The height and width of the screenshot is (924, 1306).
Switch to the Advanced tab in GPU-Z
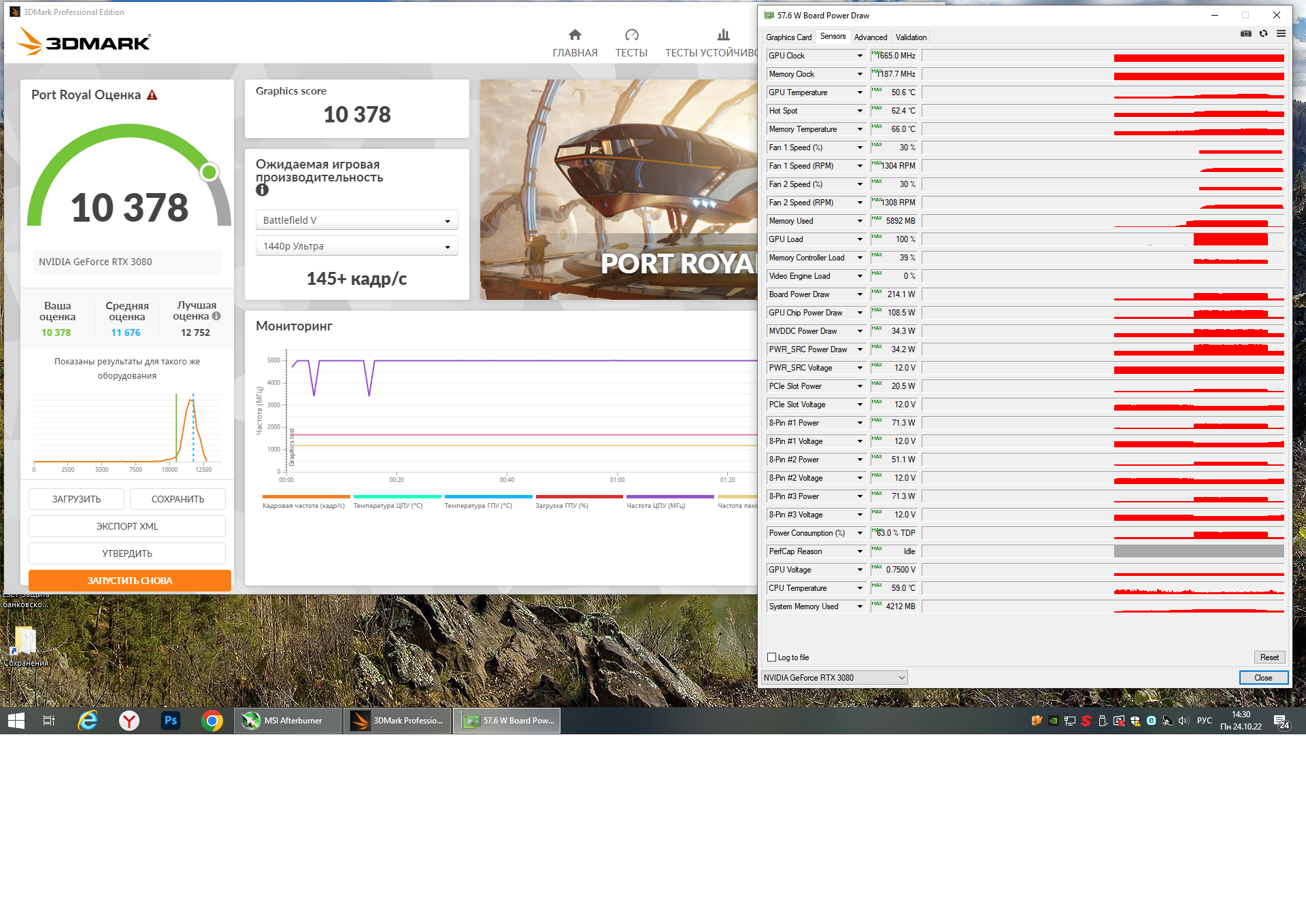(x=870, y=37)
